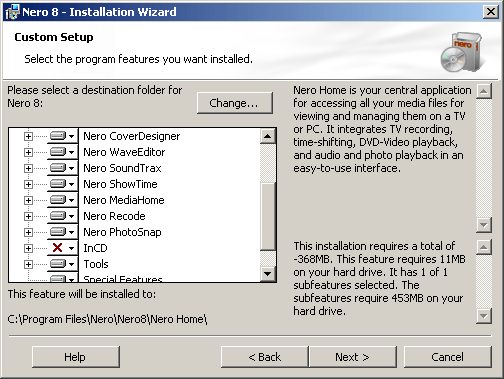This screenshot has height=379, width=504.
Task: Click size requirements pane scroll down arrow
Action: pyautogui.click(x=484, y=316)
